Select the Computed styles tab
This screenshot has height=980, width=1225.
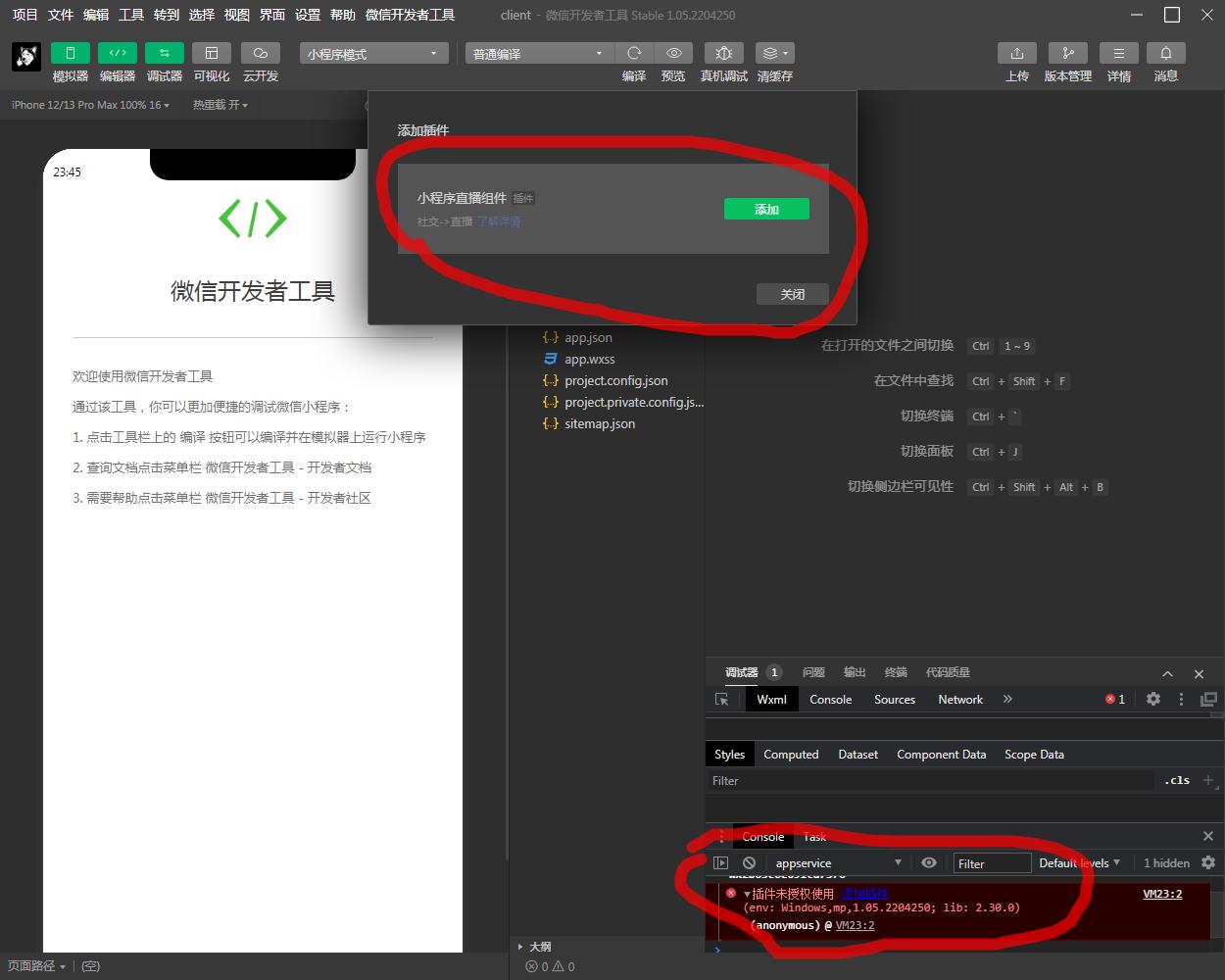click(791, 754)
